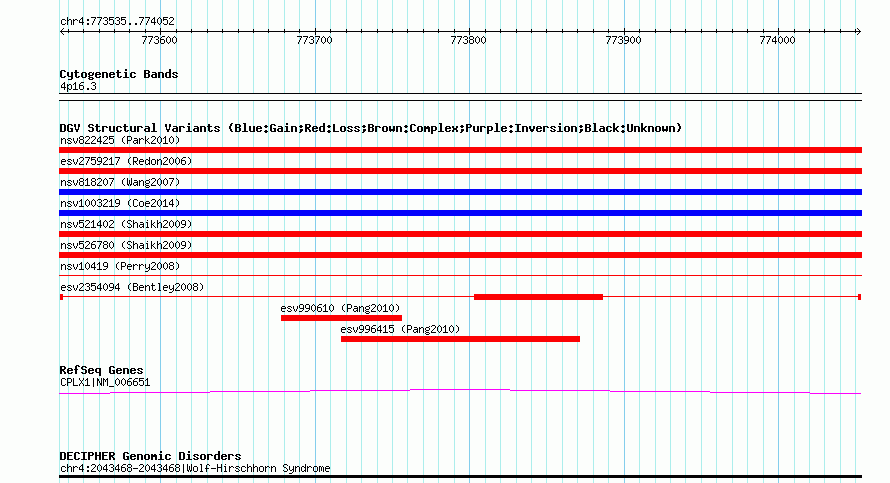The height and width of the screenshot is (483, 890).
Task: Click the left arrow of the coordinate ruler
Action: tap(63, 32)
